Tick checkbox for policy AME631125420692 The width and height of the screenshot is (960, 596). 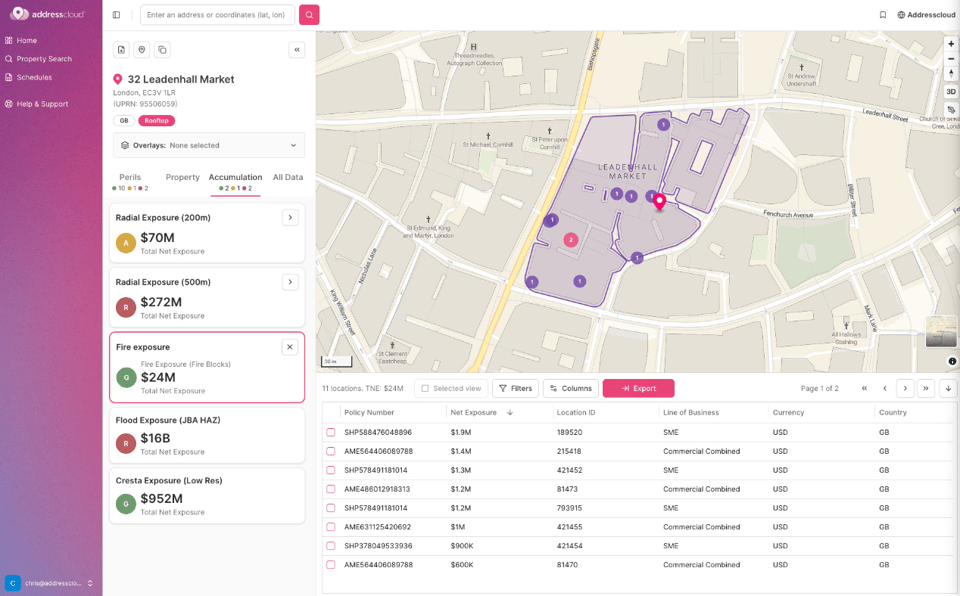coord(331,527)
